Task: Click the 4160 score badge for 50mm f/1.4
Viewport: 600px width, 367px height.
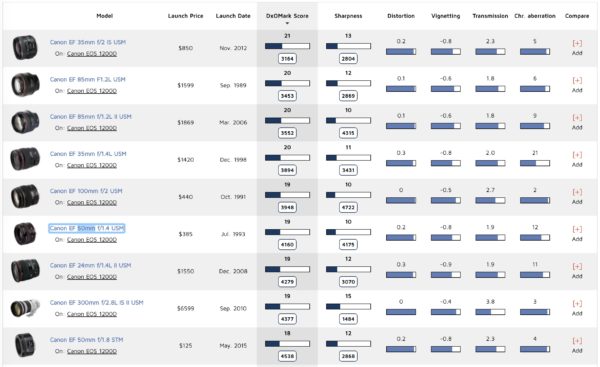Action: point(287,245)
